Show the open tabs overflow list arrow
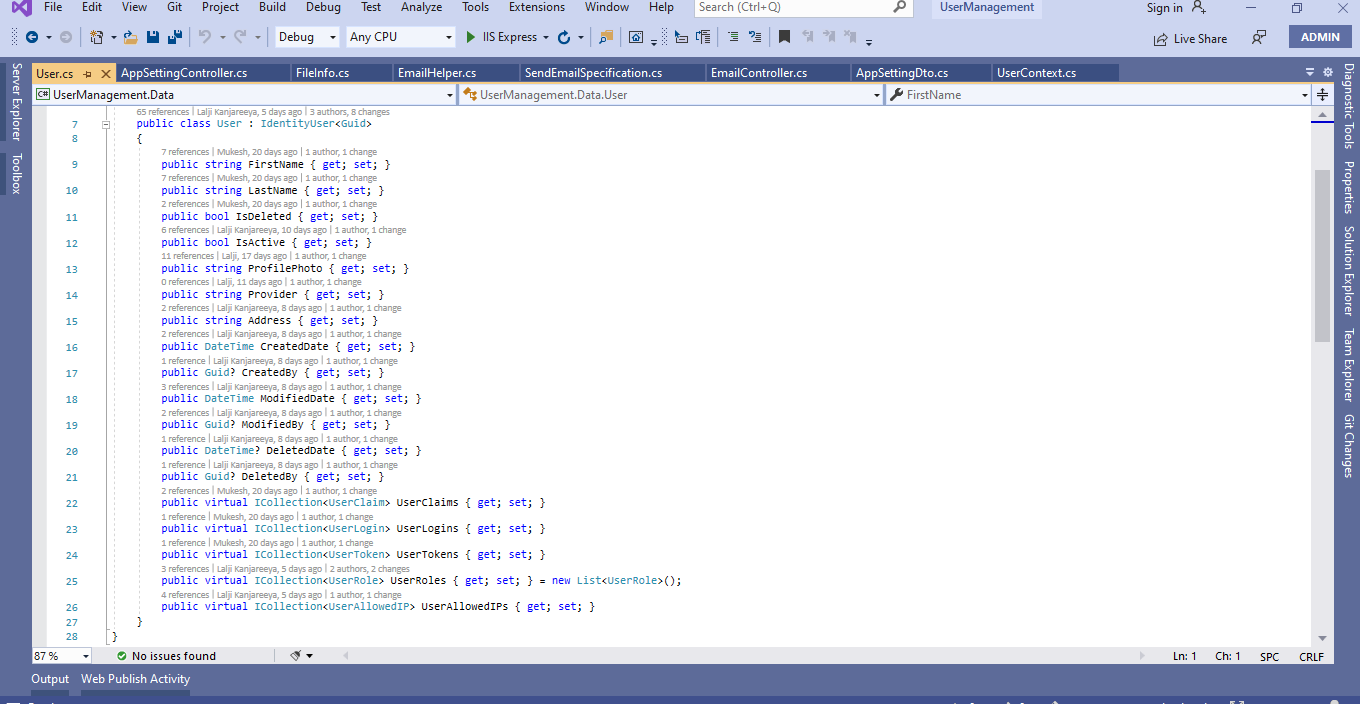This screenshot has height=704, width=1362. click(x=1310, y=72)
